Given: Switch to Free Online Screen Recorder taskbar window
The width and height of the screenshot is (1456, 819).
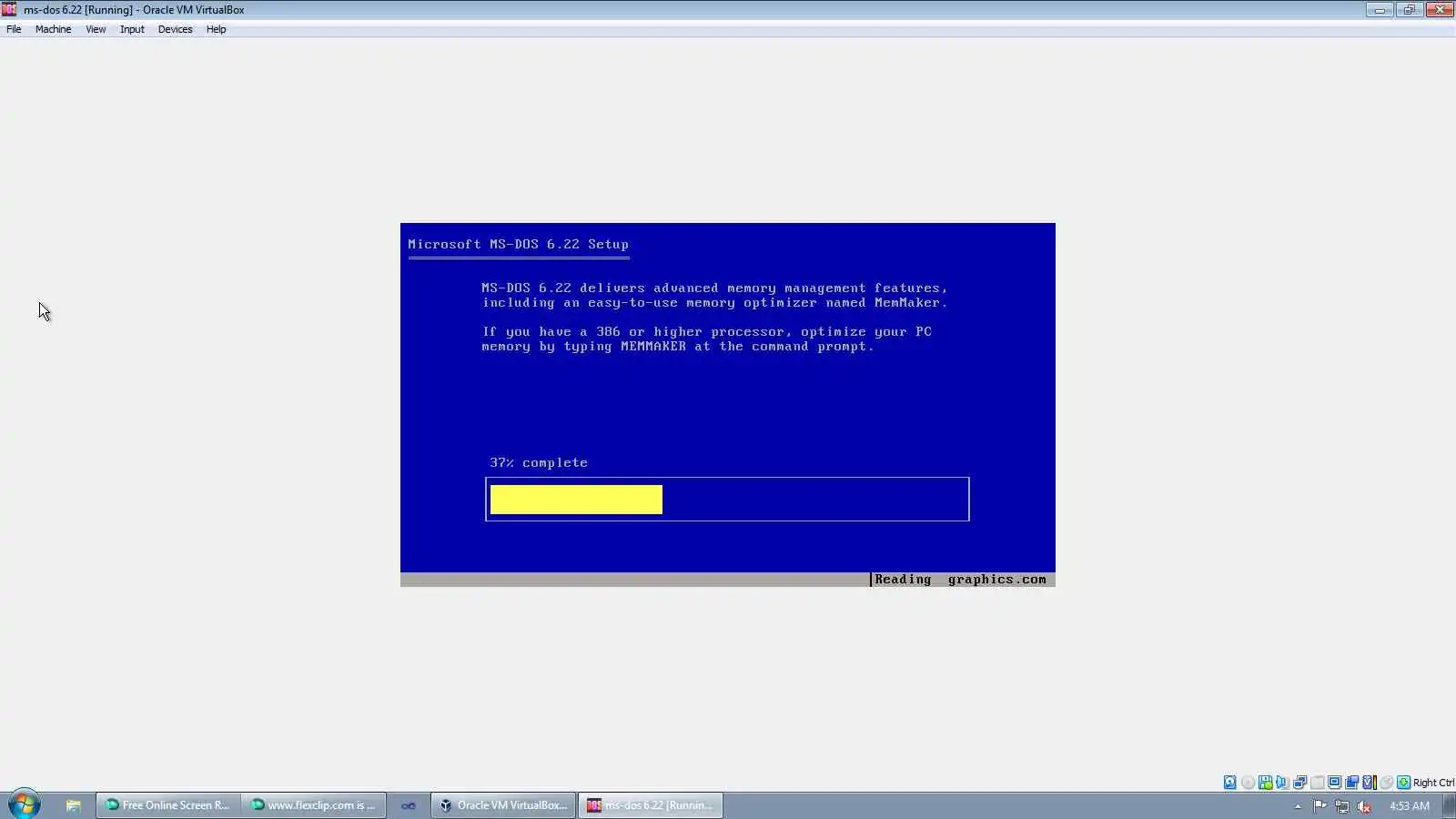Looking at the screenshot, I should click(x=168, y=805).
